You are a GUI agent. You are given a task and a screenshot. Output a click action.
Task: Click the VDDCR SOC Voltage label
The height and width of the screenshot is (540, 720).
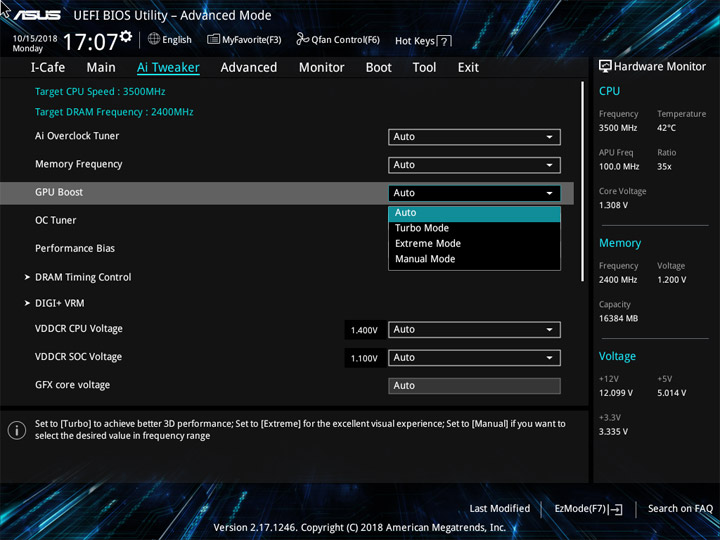(x=78, y=357)
